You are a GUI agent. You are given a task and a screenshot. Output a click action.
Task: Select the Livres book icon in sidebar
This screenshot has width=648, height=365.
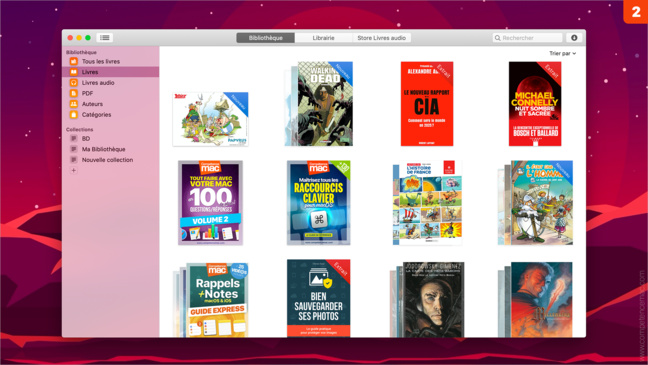coord(74,72)
